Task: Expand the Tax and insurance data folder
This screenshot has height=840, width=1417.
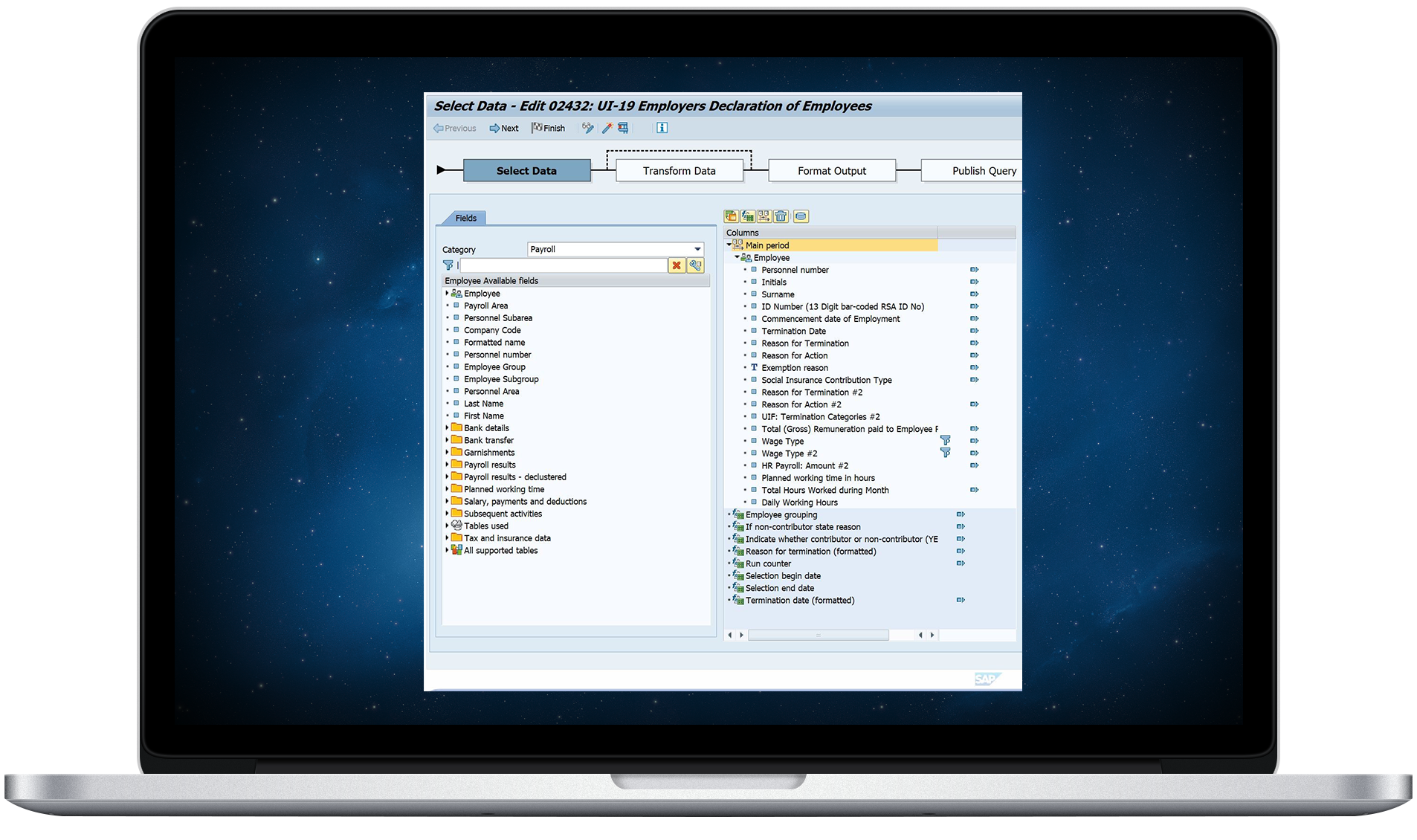Action: (447, 537)
